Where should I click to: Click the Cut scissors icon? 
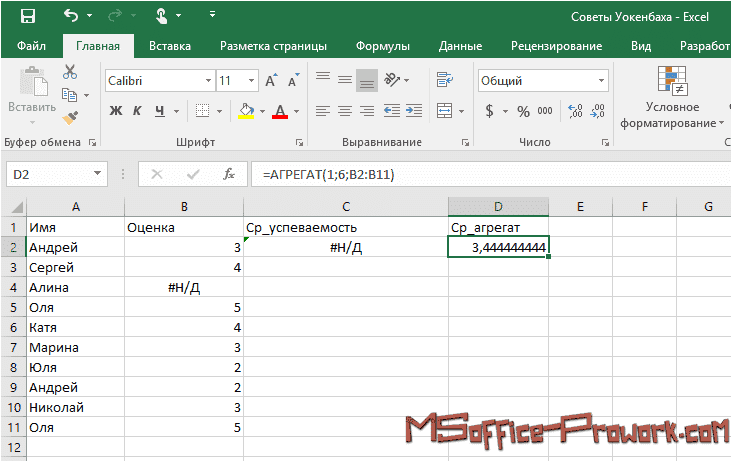70,72
